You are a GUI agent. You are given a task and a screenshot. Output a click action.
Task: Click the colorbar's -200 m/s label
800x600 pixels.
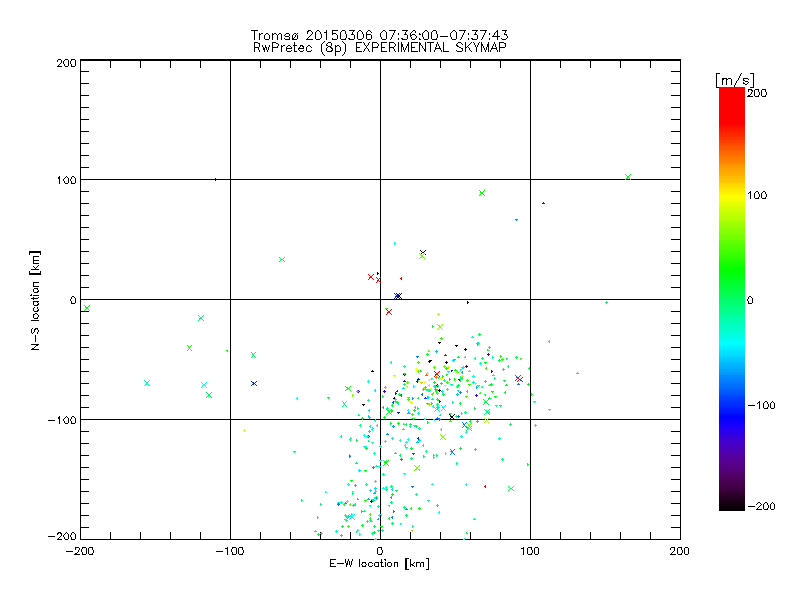tap(761, 506)
